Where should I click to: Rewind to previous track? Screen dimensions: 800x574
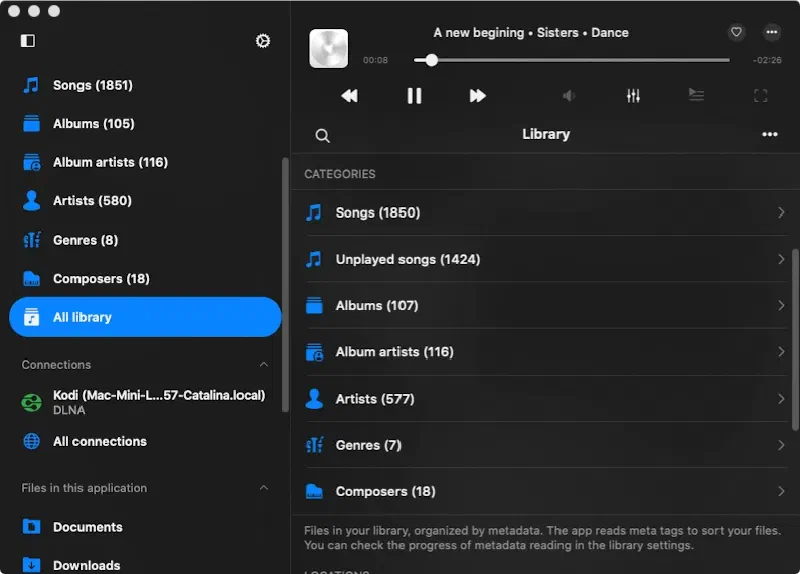pos(349,96)
